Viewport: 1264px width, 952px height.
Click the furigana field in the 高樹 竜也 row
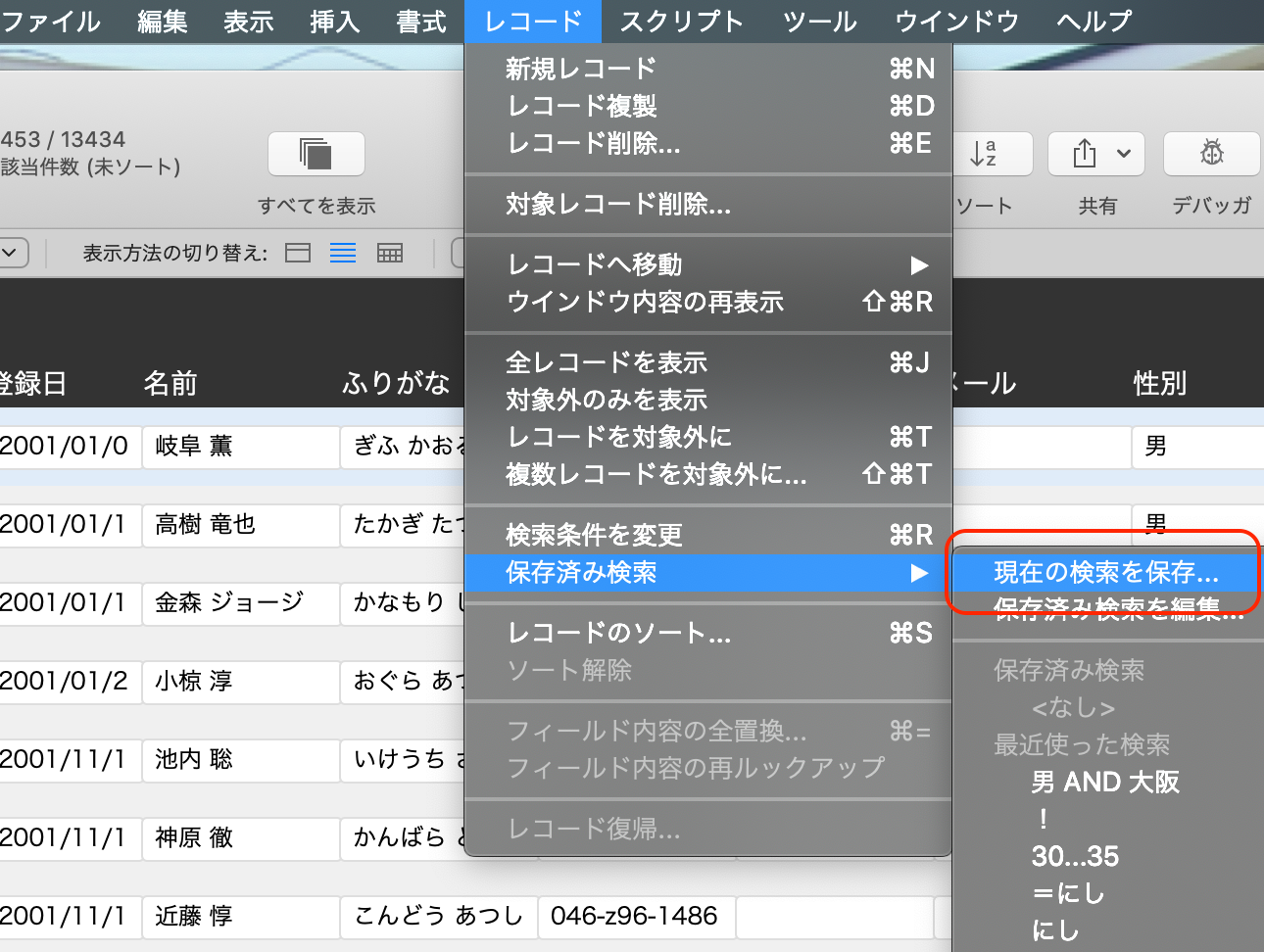(404, 525)
